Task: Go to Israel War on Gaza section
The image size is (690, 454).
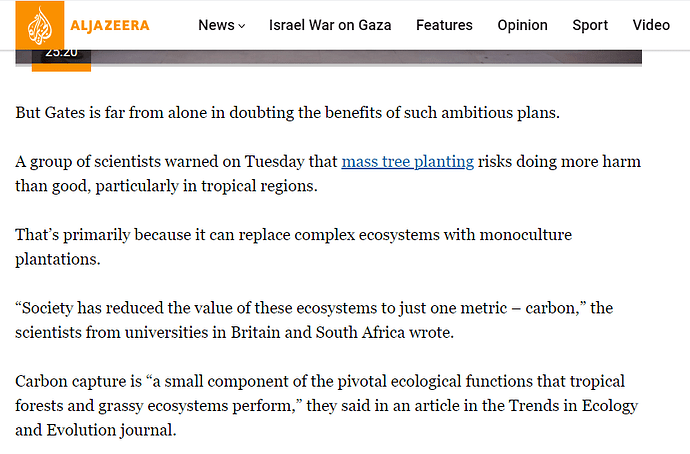Action: [330, 25]
